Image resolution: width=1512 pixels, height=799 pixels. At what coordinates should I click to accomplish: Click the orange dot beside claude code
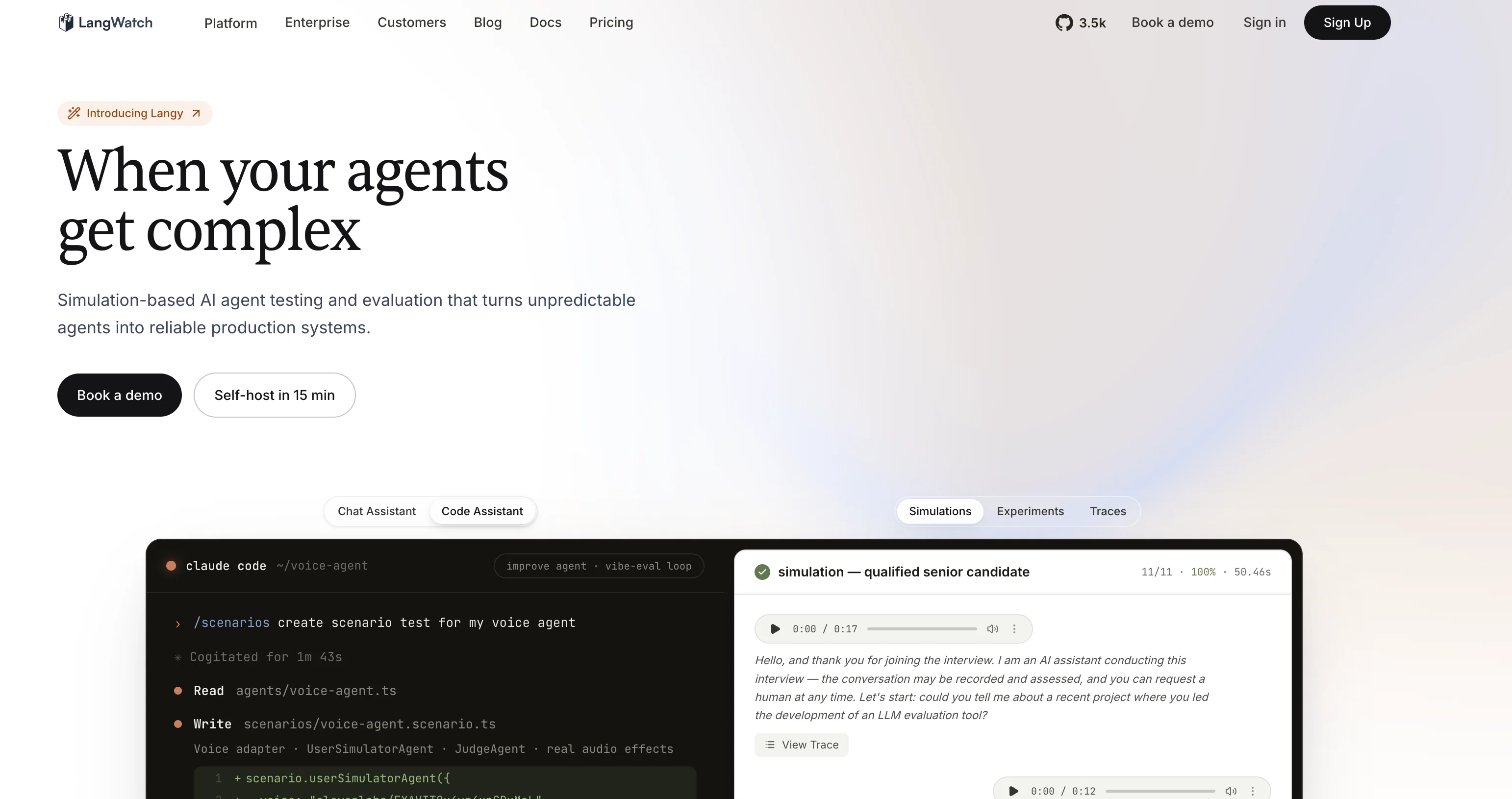tap(171, 566)
